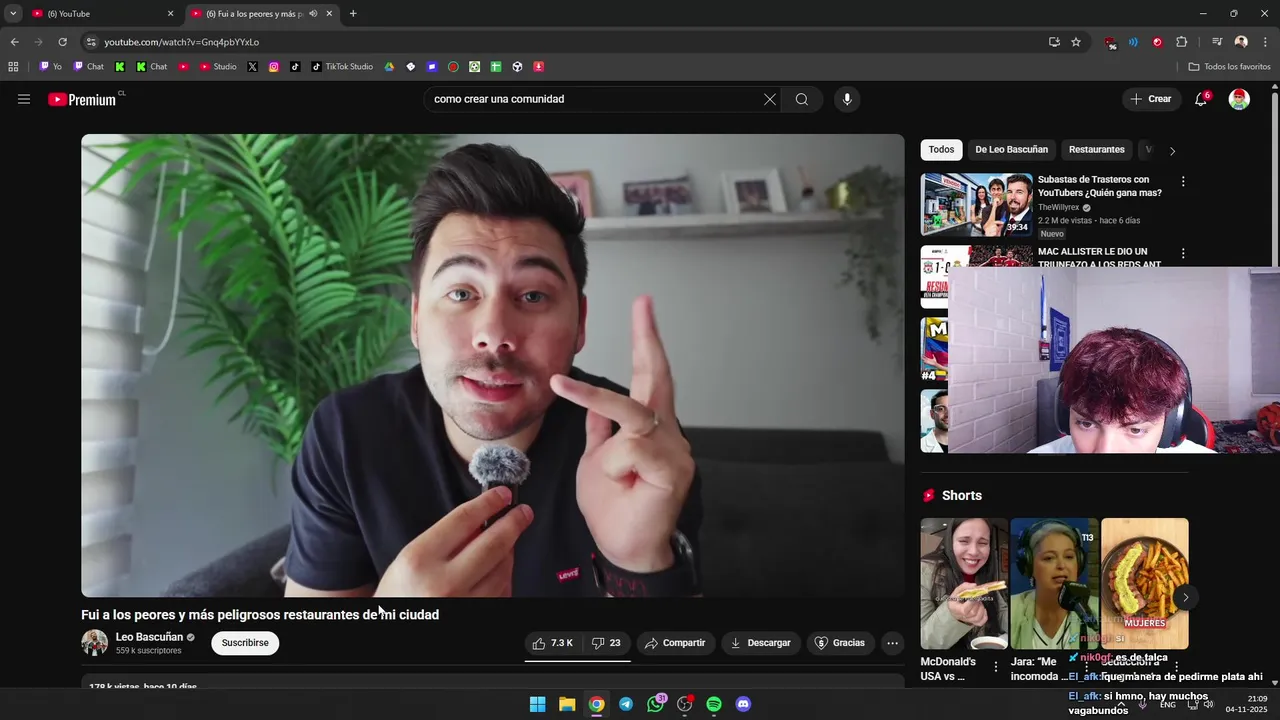Open YouTube notifications bell
This screenshot has height=720, width=1280.
click(x=1201, y=99)
